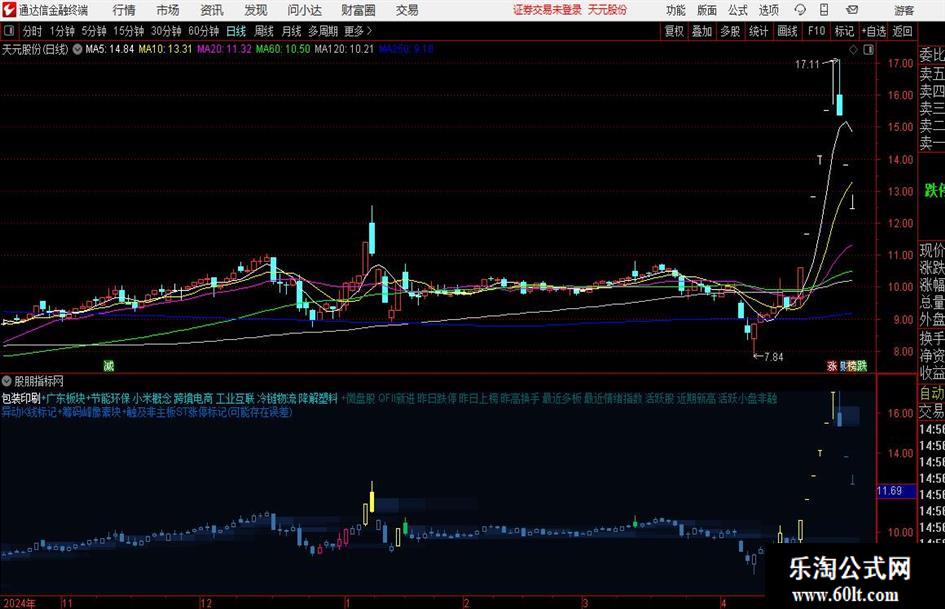Click the 小米概念 concept tag
The height and width of the screenshot is (609, 945).
coord(152,399)
